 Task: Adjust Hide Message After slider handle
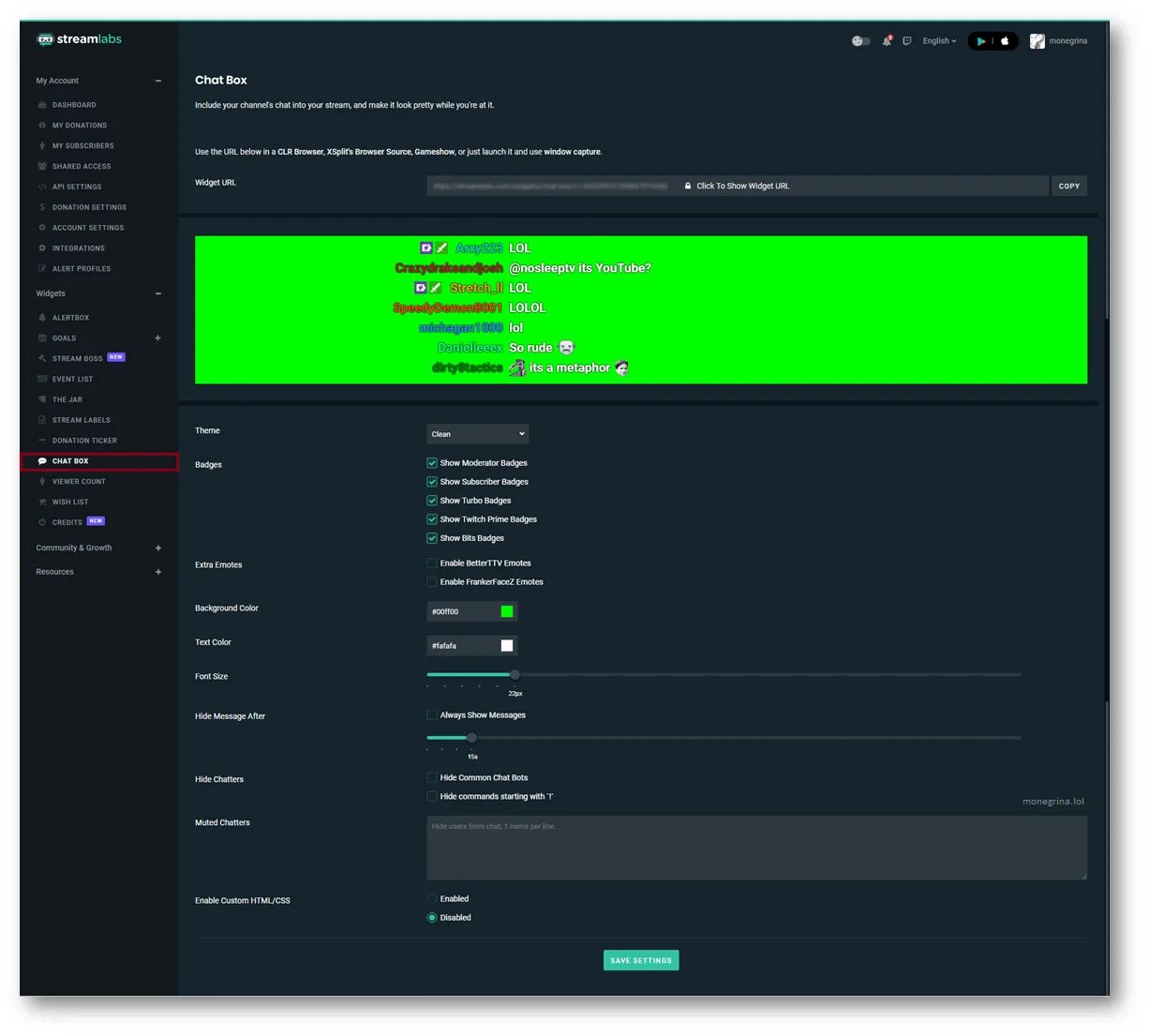click(472, 738)
